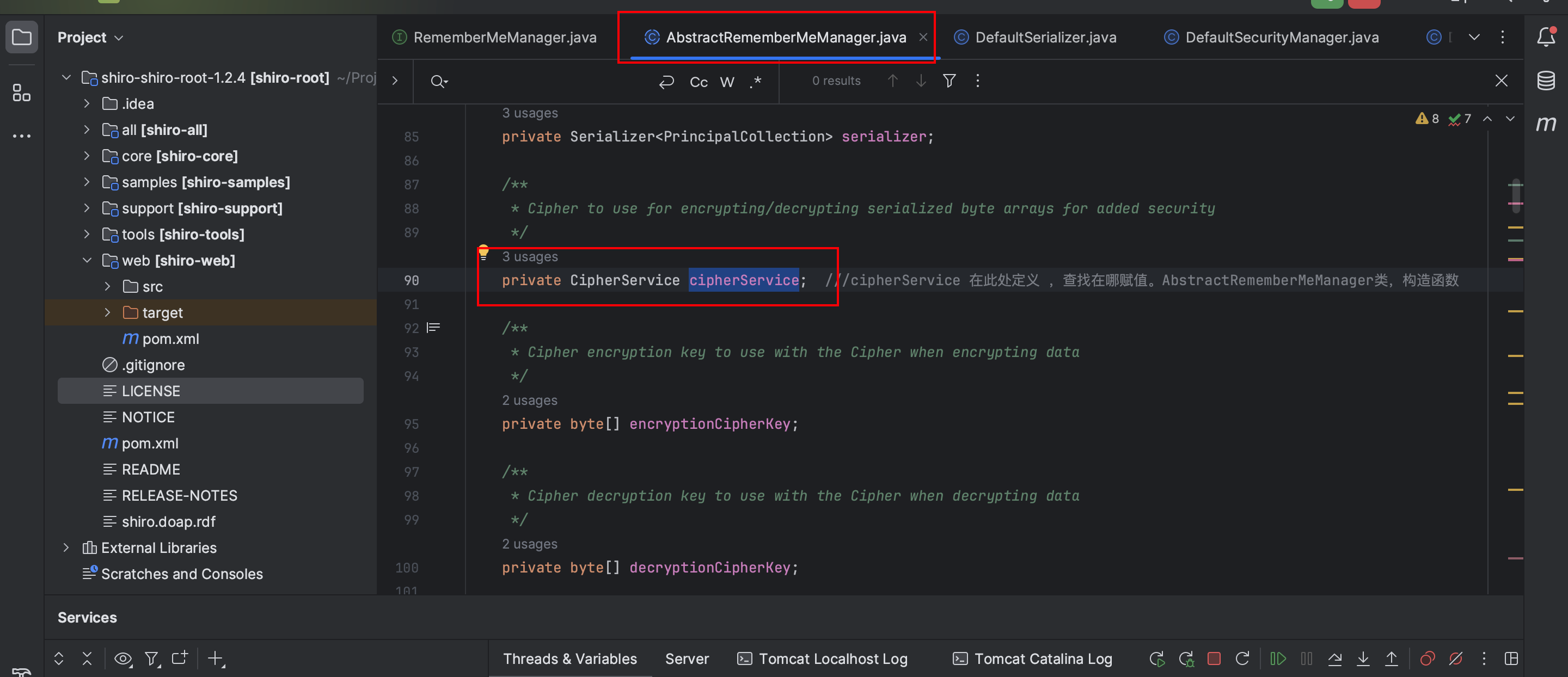Open the Project tool window folder icon
The width and height of the screenshot is (1568, 677).
tap(22, 37)
